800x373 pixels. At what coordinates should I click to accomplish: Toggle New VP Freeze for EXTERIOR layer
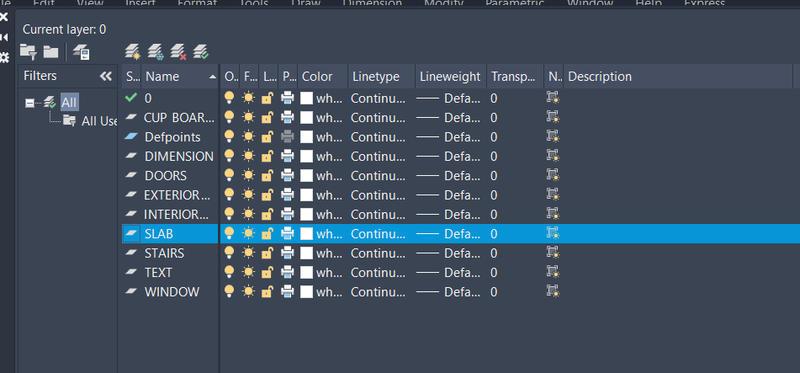pos(553,194)
